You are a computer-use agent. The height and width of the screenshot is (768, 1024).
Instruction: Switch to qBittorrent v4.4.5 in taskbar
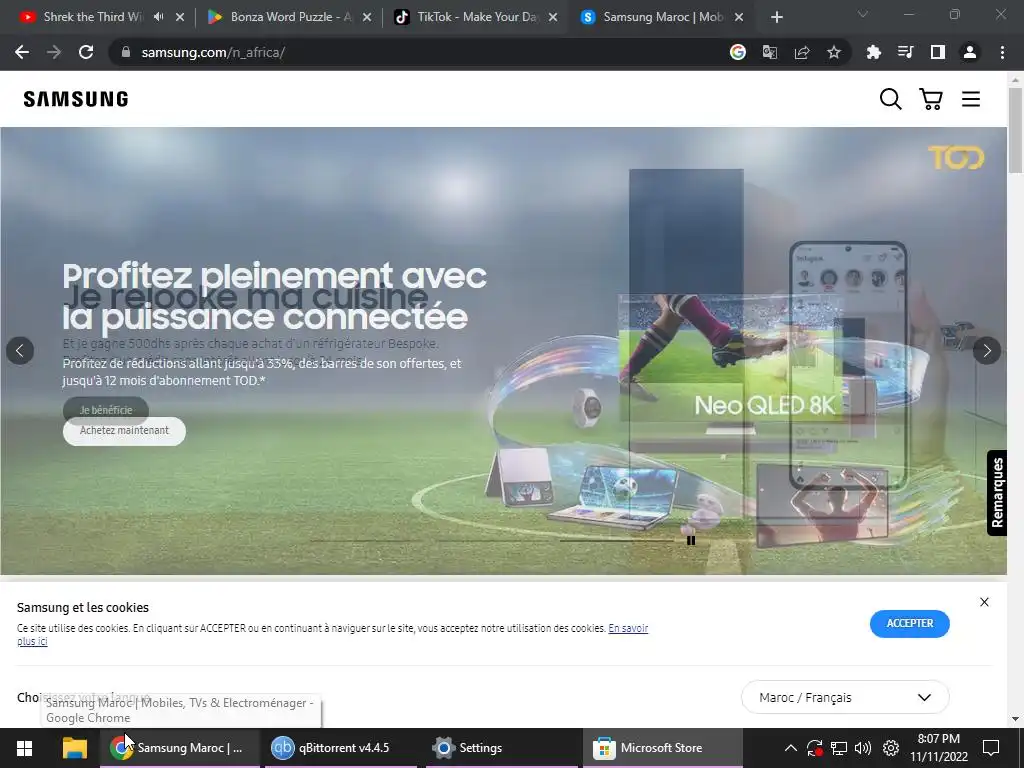[339, 748]
